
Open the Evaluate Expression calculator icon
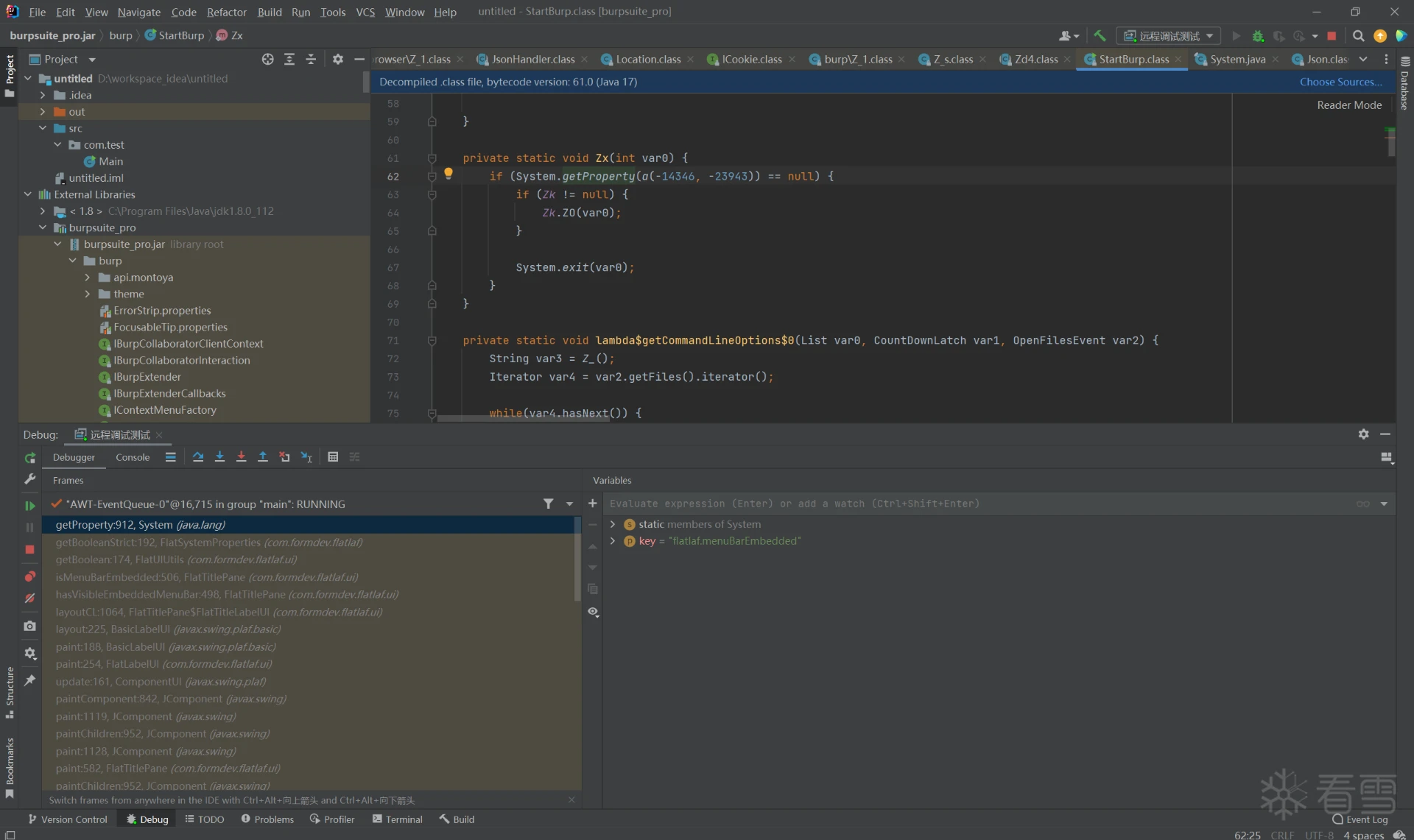(x=333, y=457)
